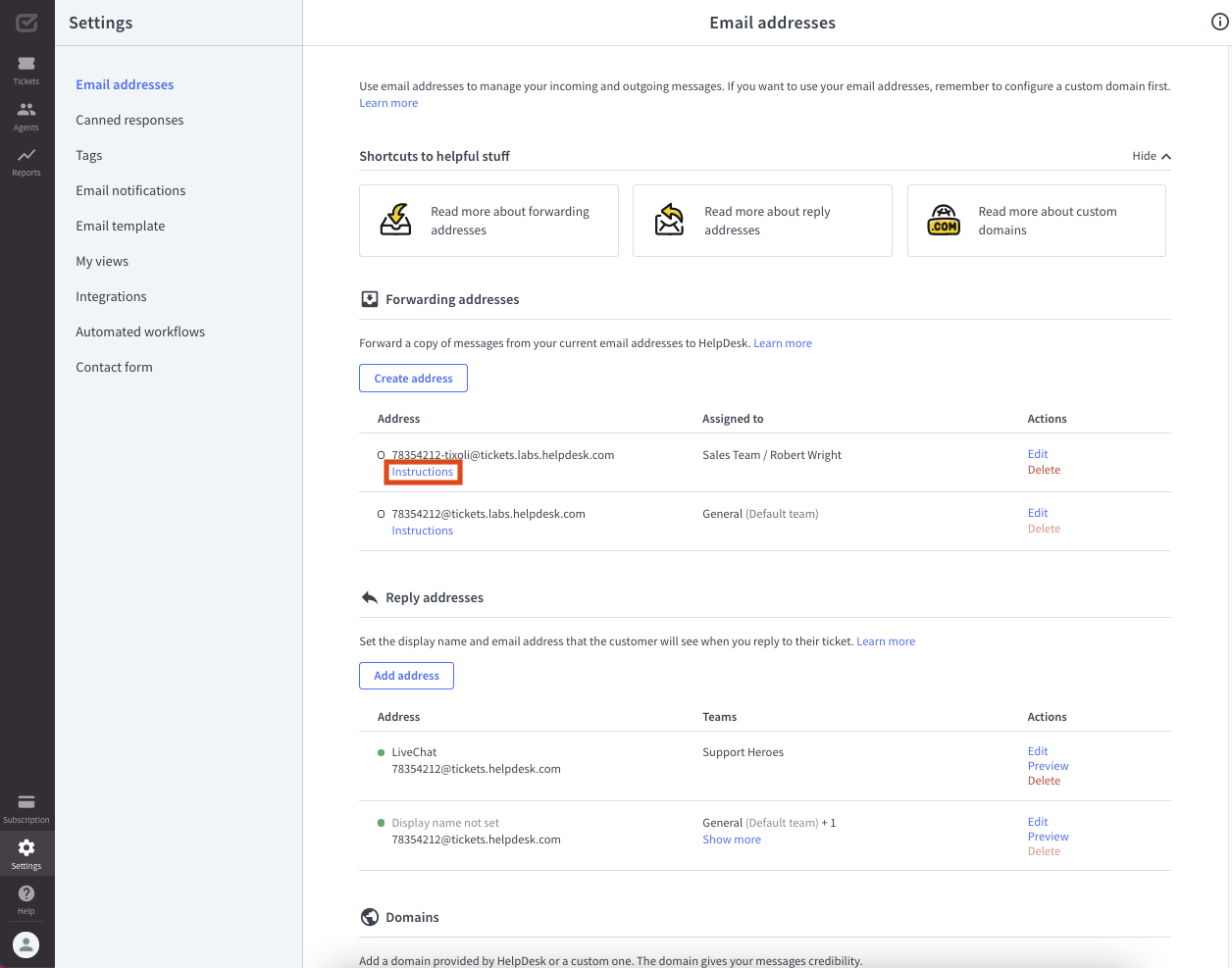Open the forwarding addresses shortcut card
The width and height of the screenshot is (1232, 968).
coord(488,221)
